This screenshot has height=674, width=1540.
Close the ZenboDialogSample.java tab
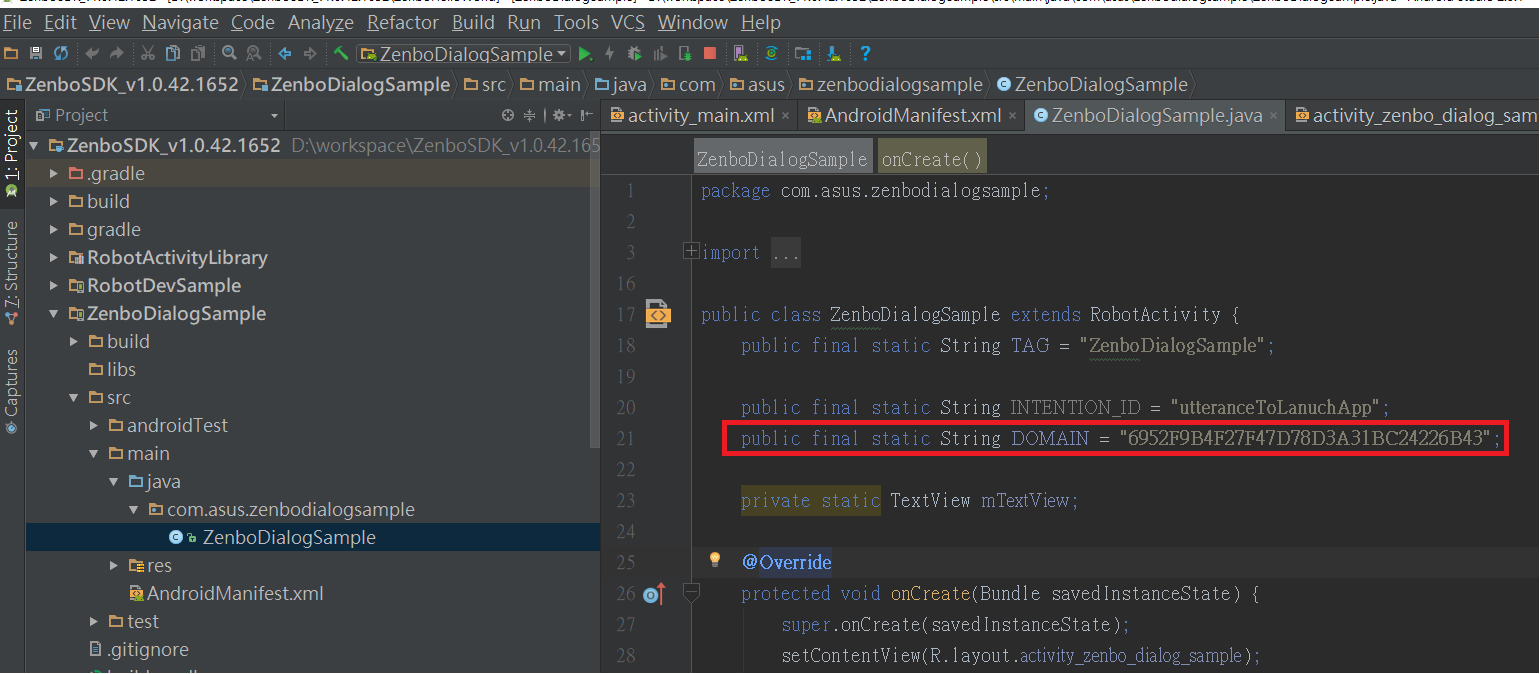1273,116
